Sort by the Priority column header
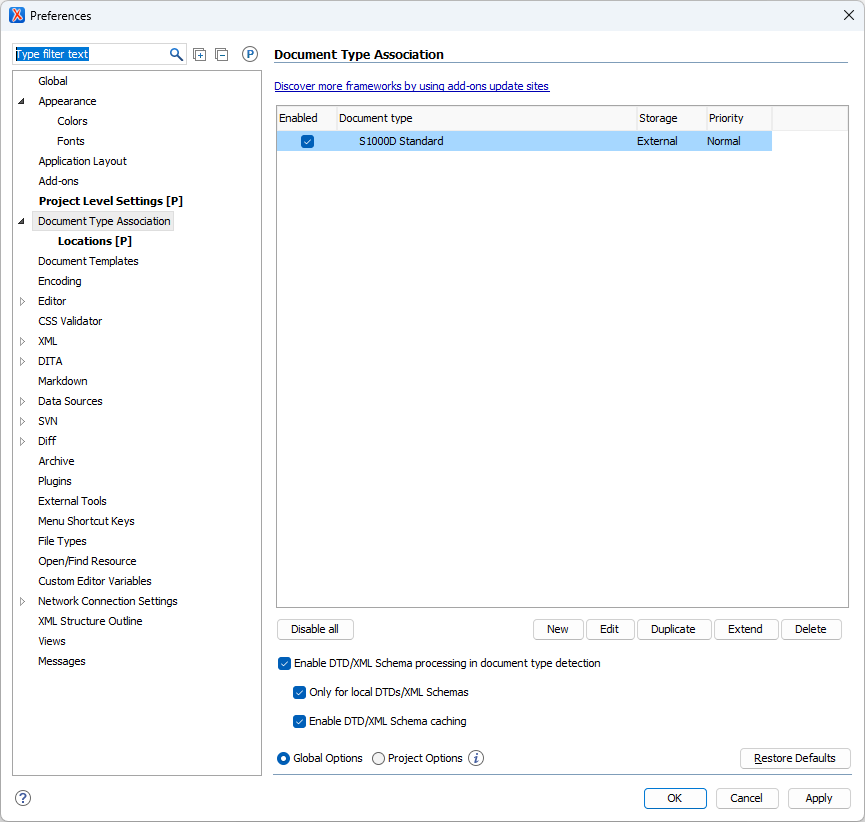Viewport: 865px width, 822px height. (738, 118)
